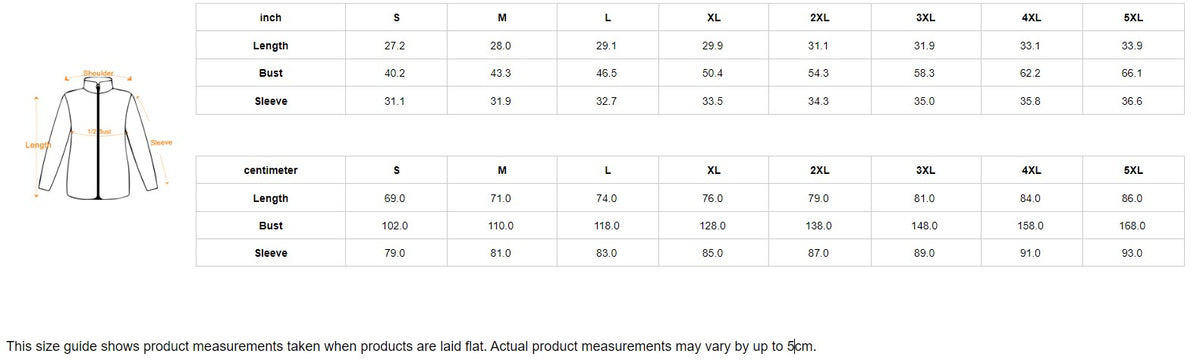This screenshot has width=1200, height=360.
Task: Click the 5XL column header in inch table
Action: (x=1133, y=18)
